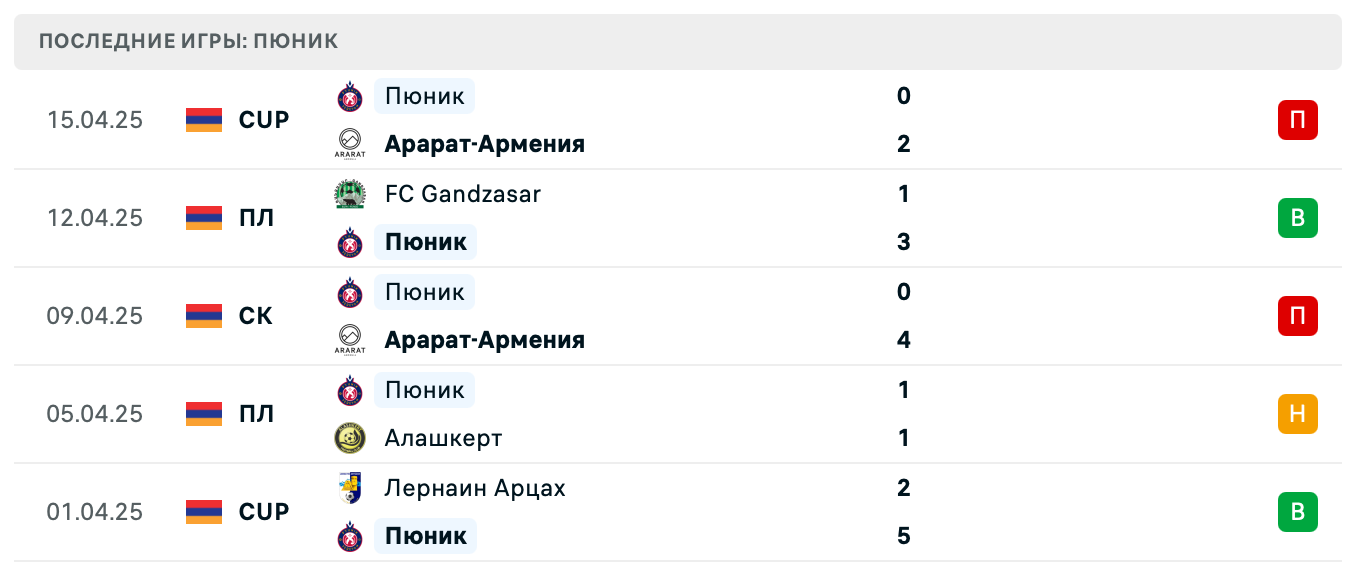This screenshot has height=576, width=1356.
Task: Open FC Gandzasar team link
Action: coord(462,194)
